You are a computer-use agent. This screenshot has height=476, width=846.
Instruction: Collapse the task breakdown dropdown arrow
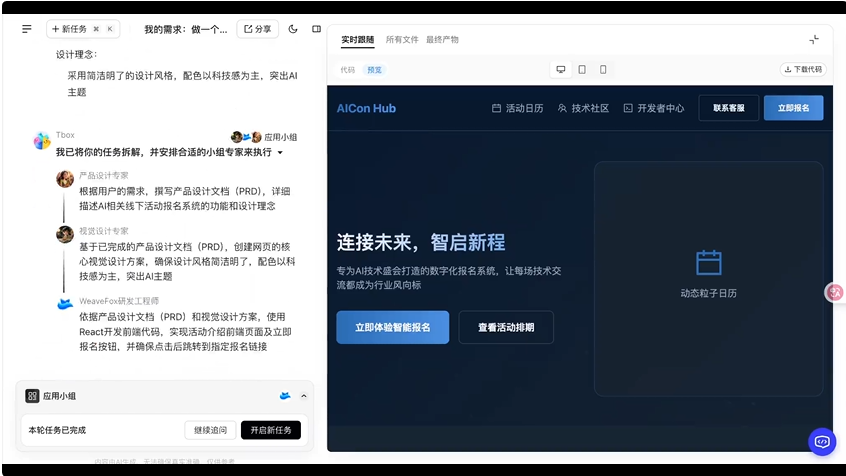pyautogui.click(x=280, y=153)
